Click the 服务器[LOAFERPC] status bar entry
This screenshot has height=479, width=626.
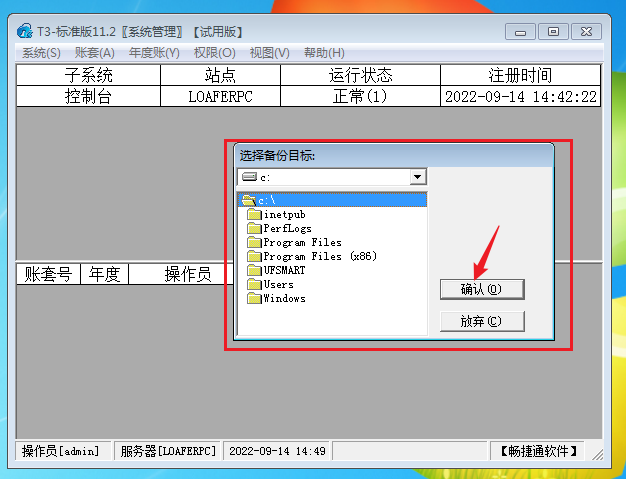(x=167, y=451)
